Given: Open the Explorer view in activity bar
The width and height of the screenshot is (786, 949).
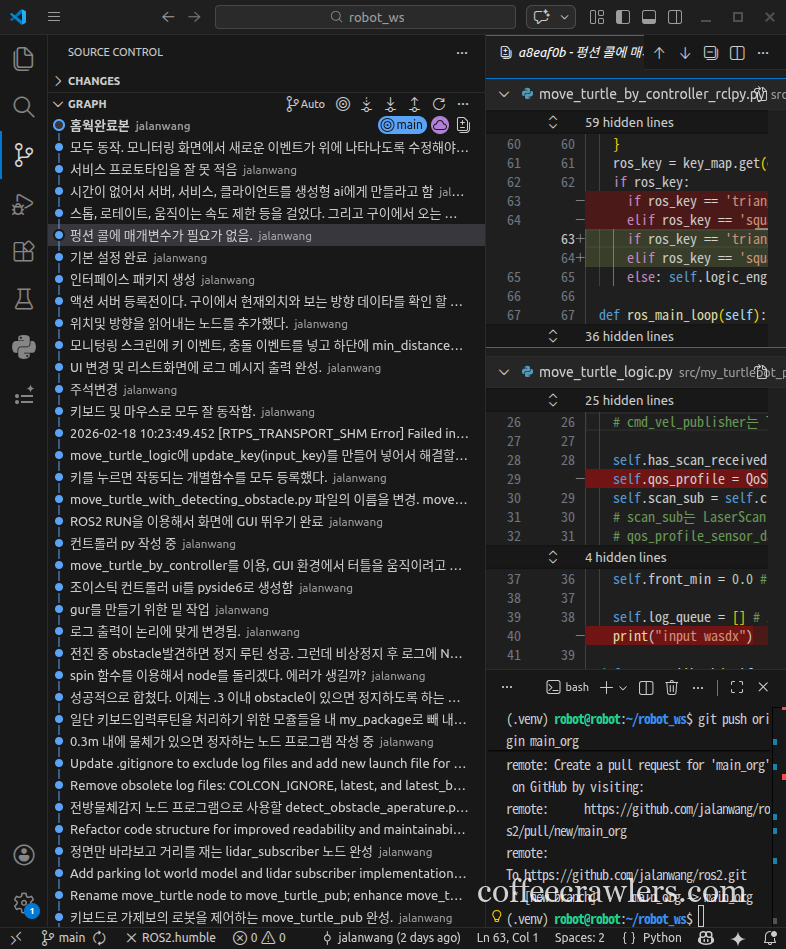Looking at the screenshot, I should [23, 58].
